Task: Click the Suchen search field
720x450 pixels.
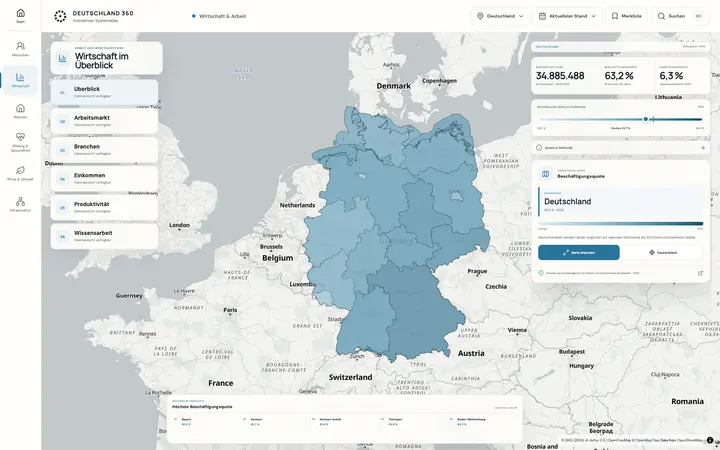Action: point(681,16)
